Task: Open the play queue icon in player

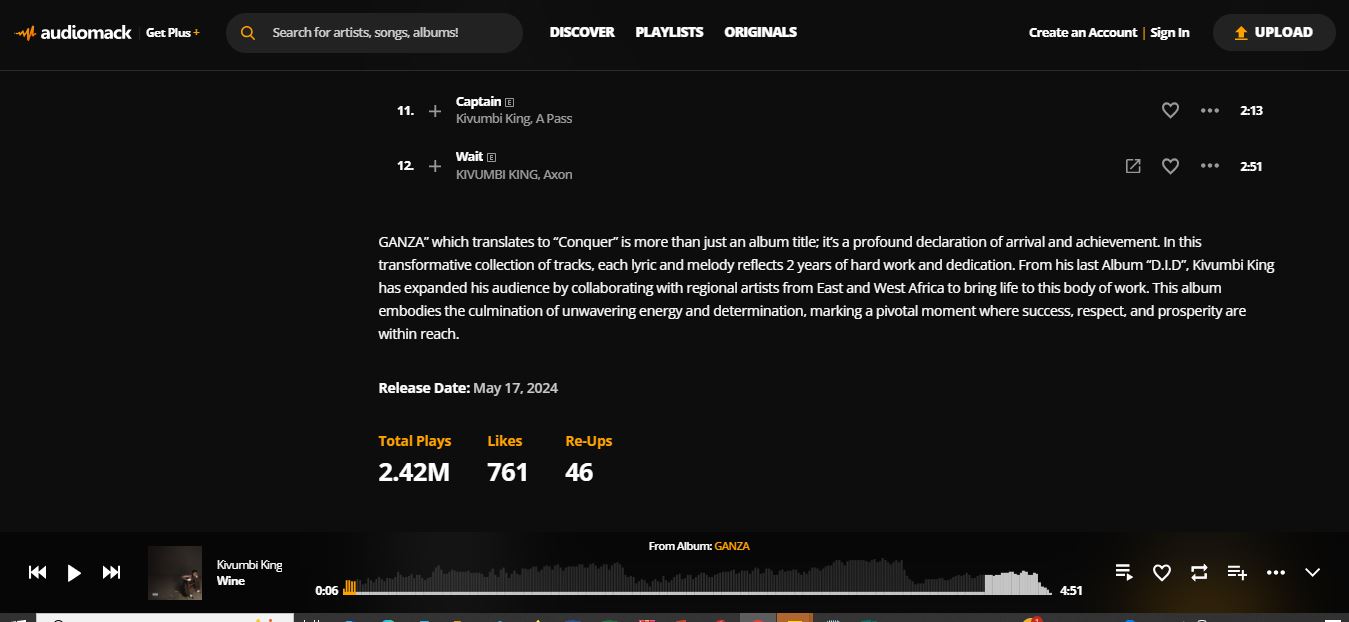Action: (1124, 572)
